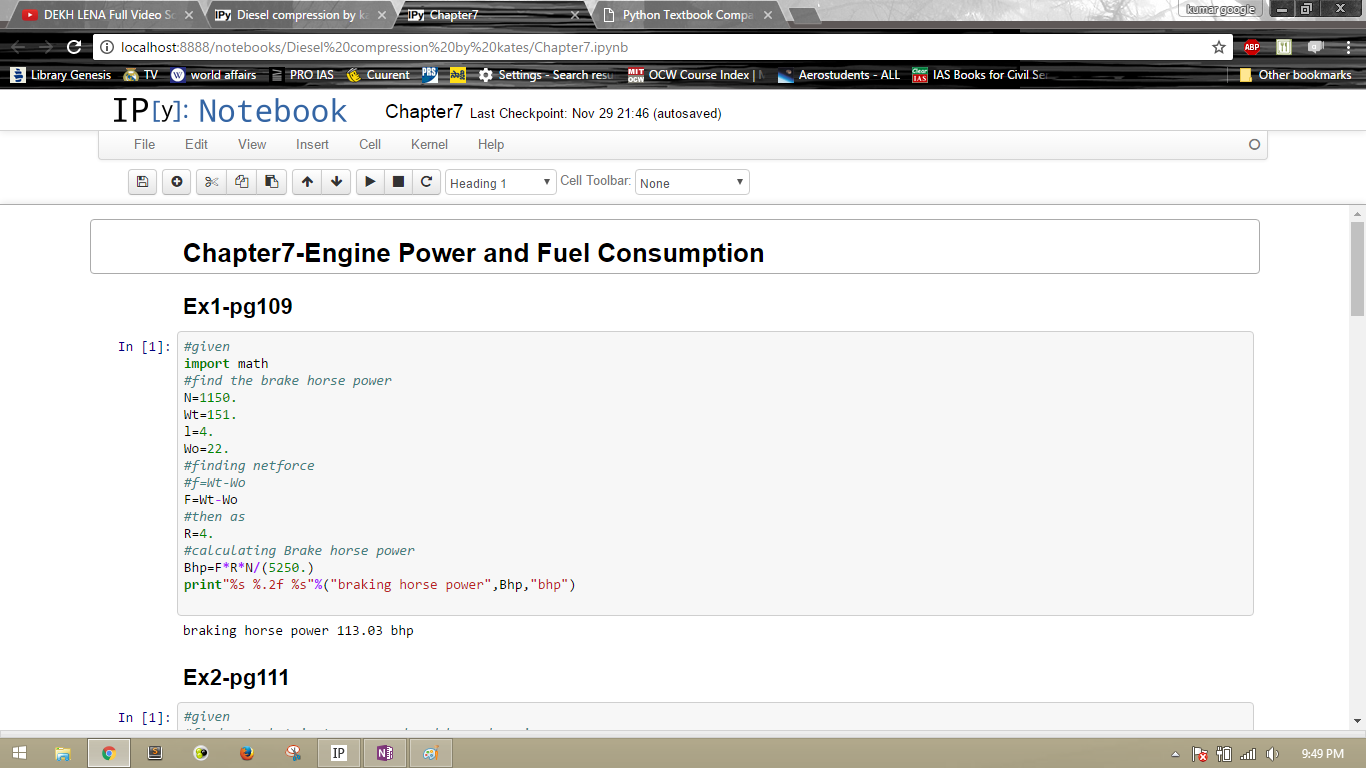Click the Chapter7 notebook title to rename
Screen dimensions: 1366x768
423,112
